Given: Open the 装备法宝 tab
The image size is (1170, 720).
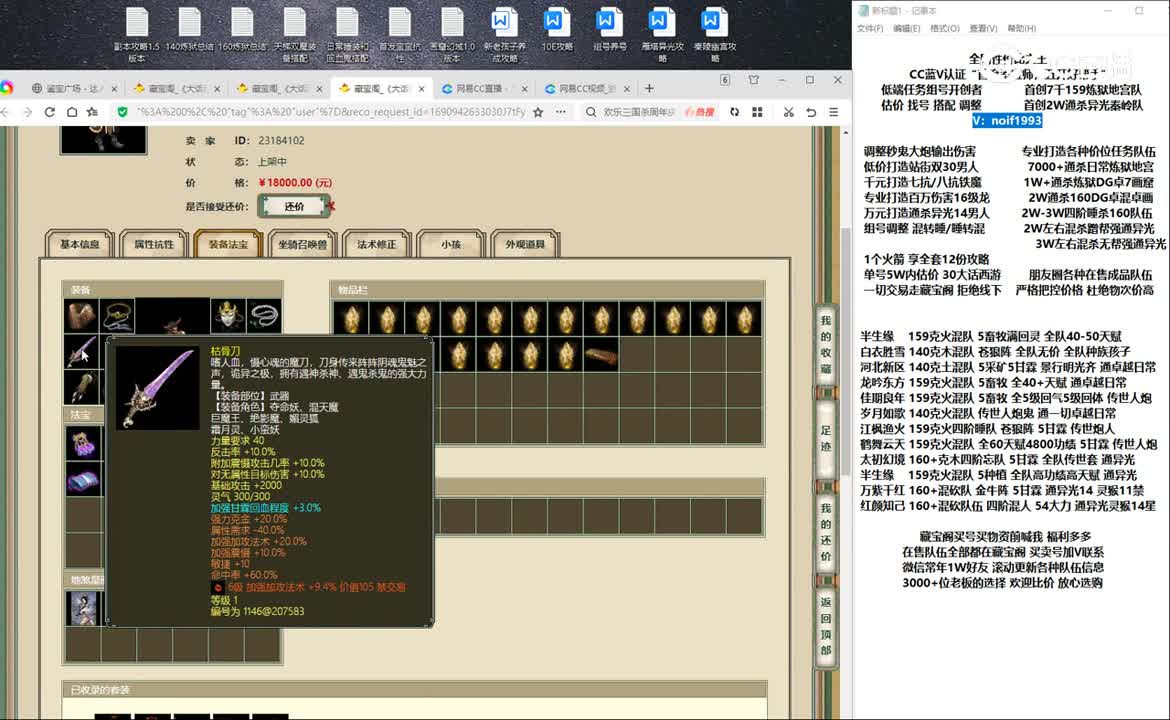Looking at the screenshot, I should (x=228, y=244).
